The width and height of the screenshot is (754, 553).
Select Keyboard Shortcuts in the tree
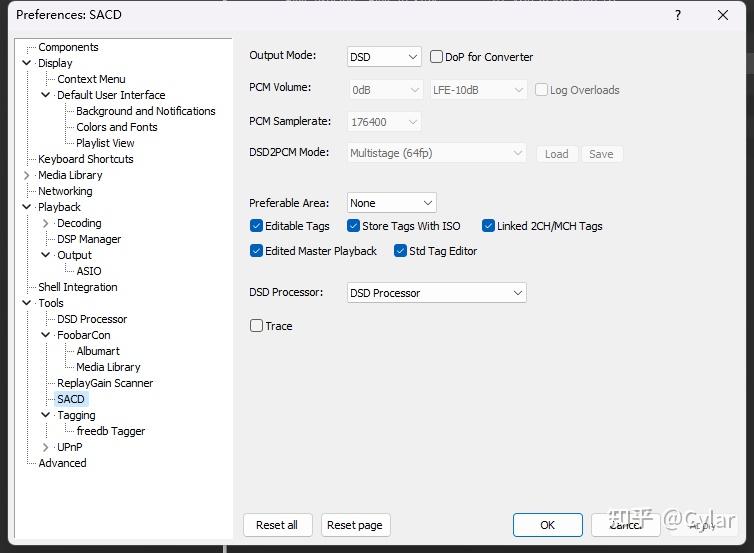click(x=85, y=159)
